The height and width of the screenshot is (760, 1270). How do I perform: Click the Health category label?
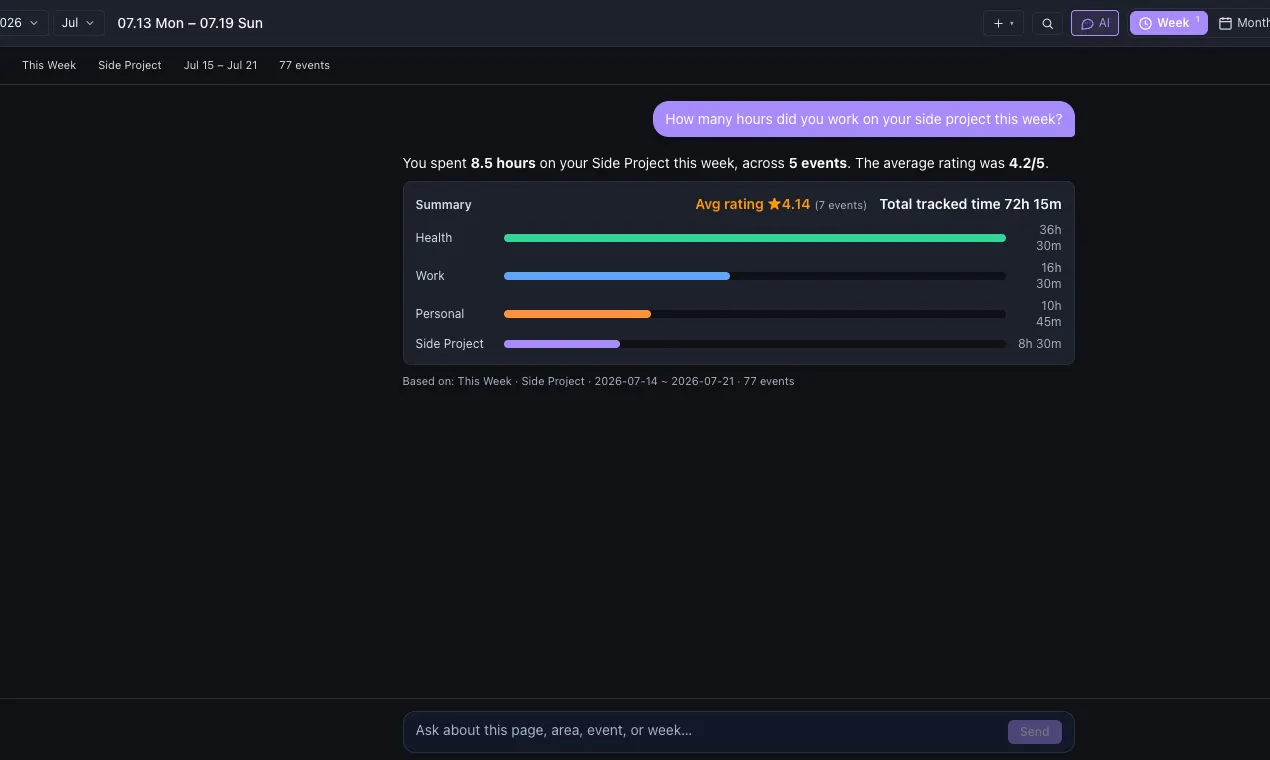coord(434,238)
